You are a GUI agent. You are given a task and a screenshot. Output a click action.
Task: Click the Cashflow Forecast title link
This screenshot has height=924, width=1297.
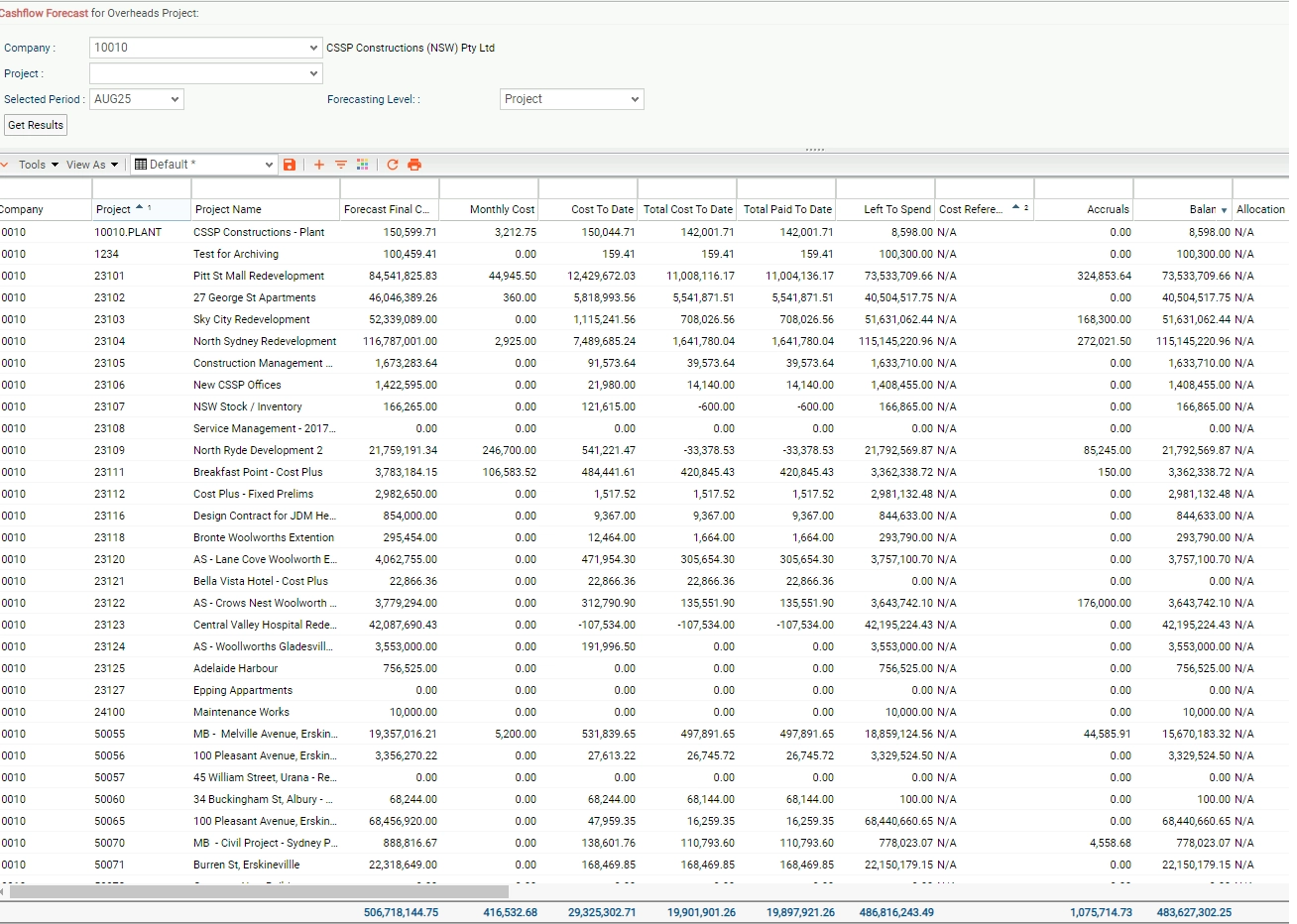pos(44,13)
